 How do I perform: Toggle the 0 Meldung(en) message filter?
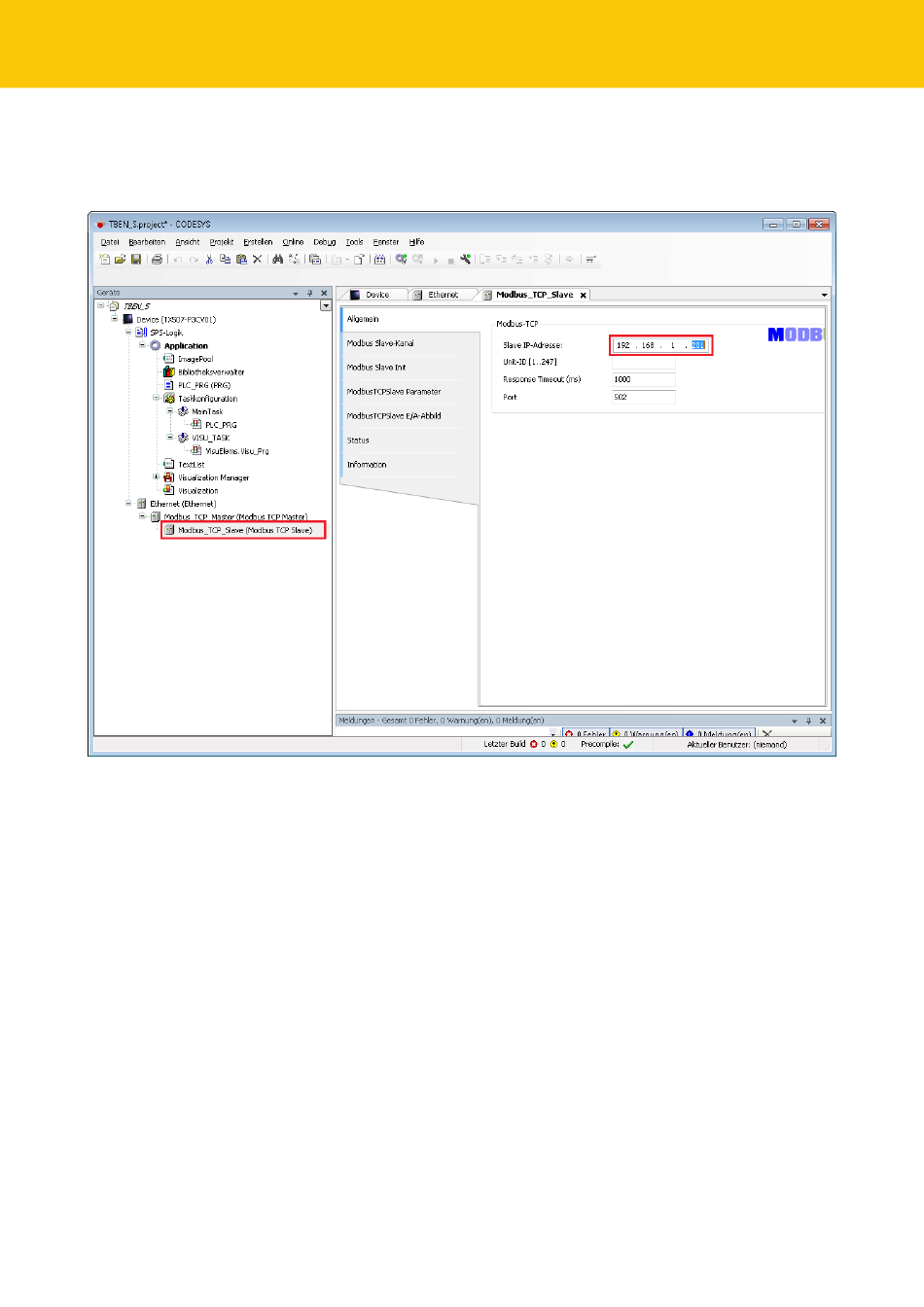coord(719,734)
